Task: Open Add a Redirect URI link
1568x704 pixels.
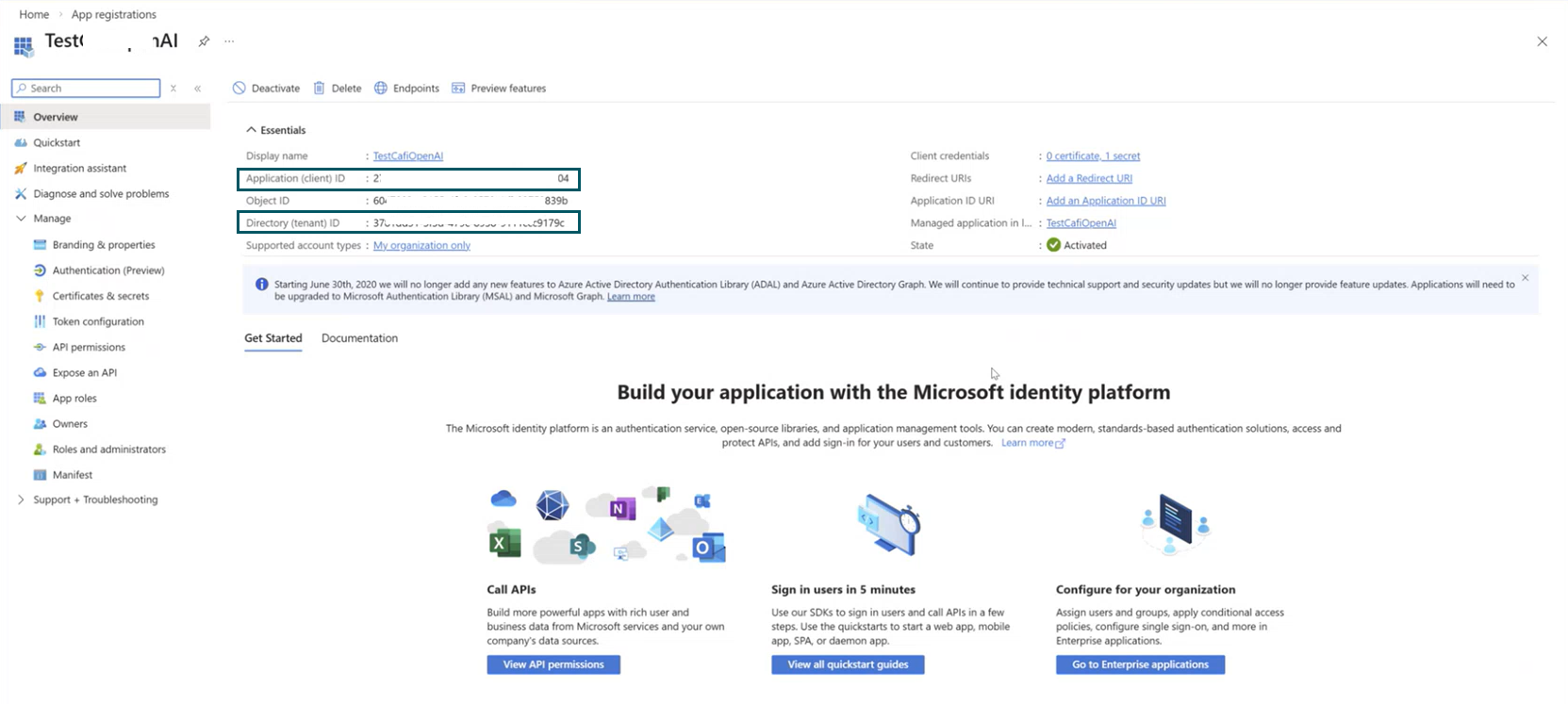Action: (1089, 179)
